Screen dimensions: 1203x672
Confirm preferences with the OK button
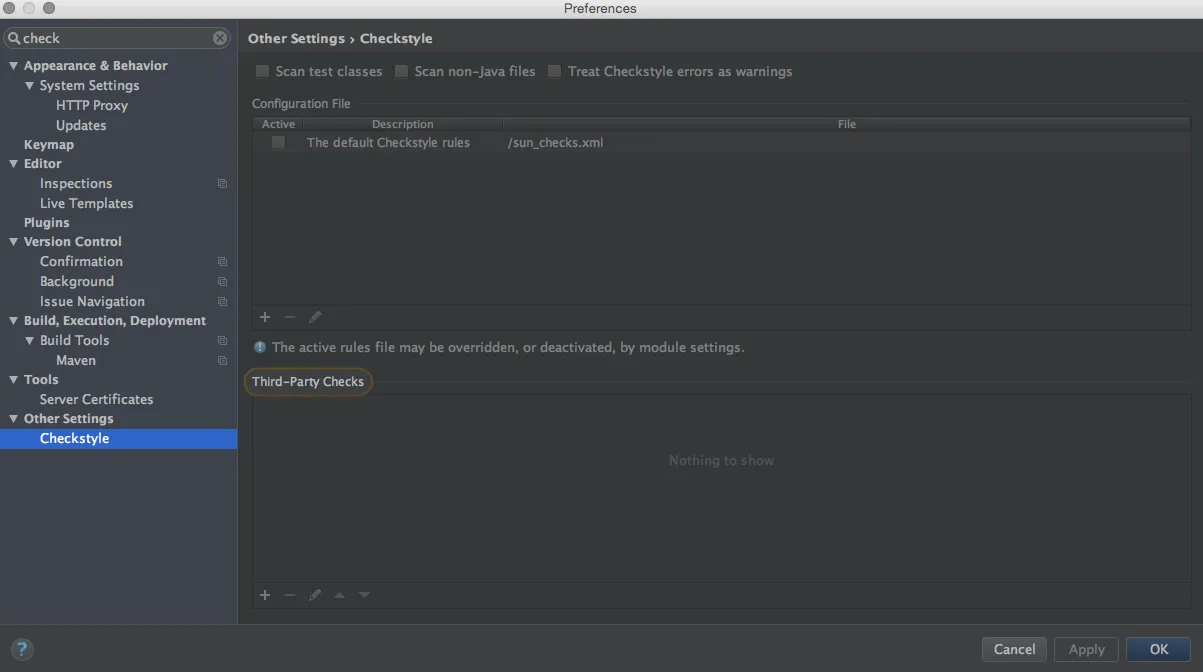(x=1158, y=649)
